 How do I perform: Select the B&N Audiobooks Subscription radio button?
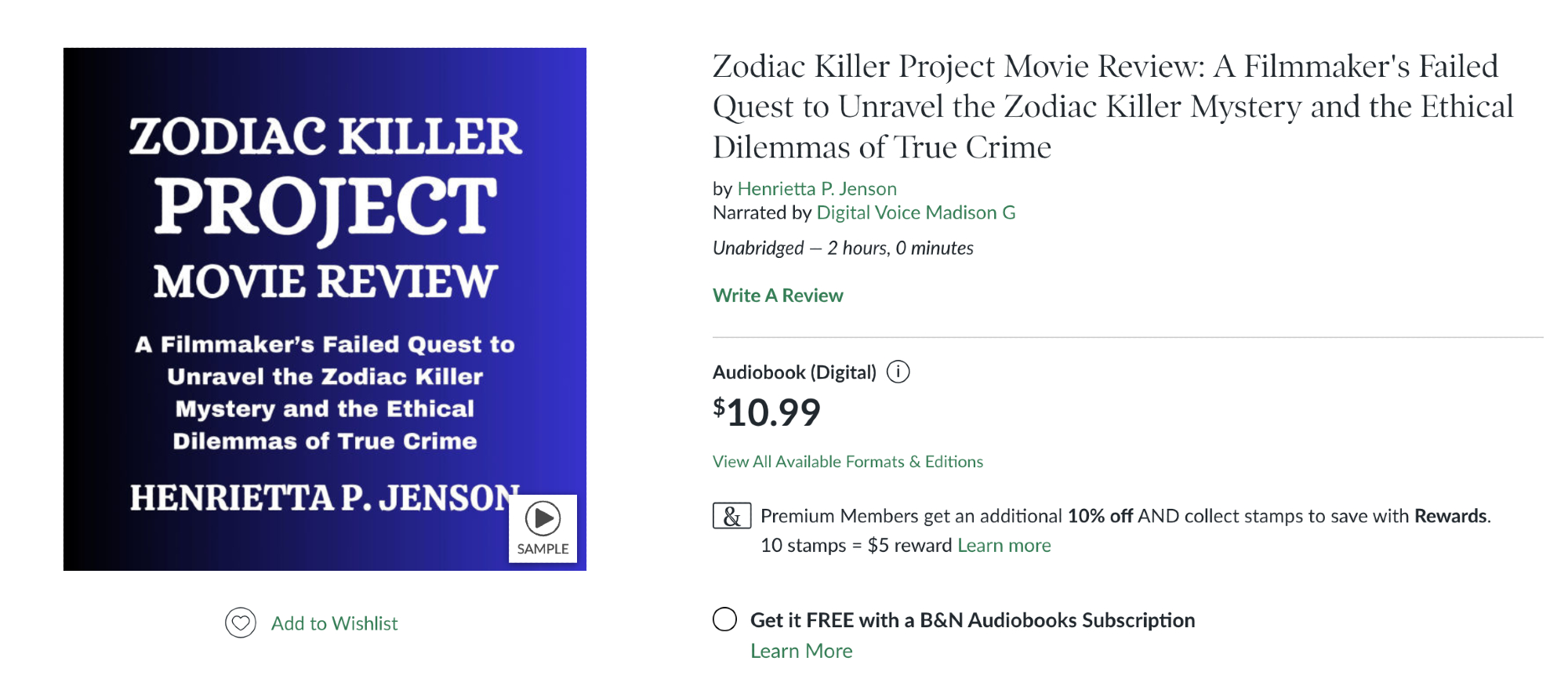[725, 619]
